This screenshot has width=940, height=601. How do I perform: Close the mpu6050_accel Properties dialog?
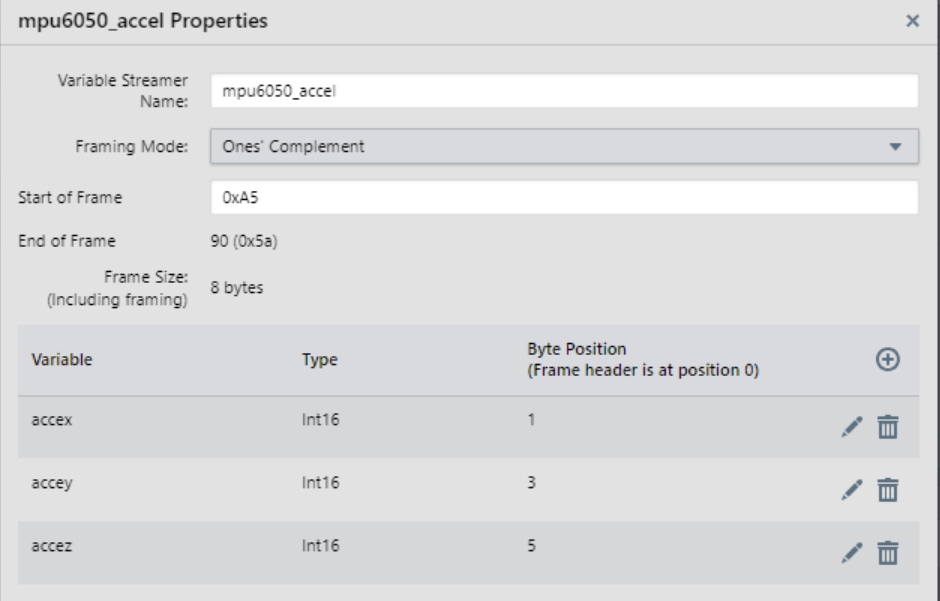912,21
